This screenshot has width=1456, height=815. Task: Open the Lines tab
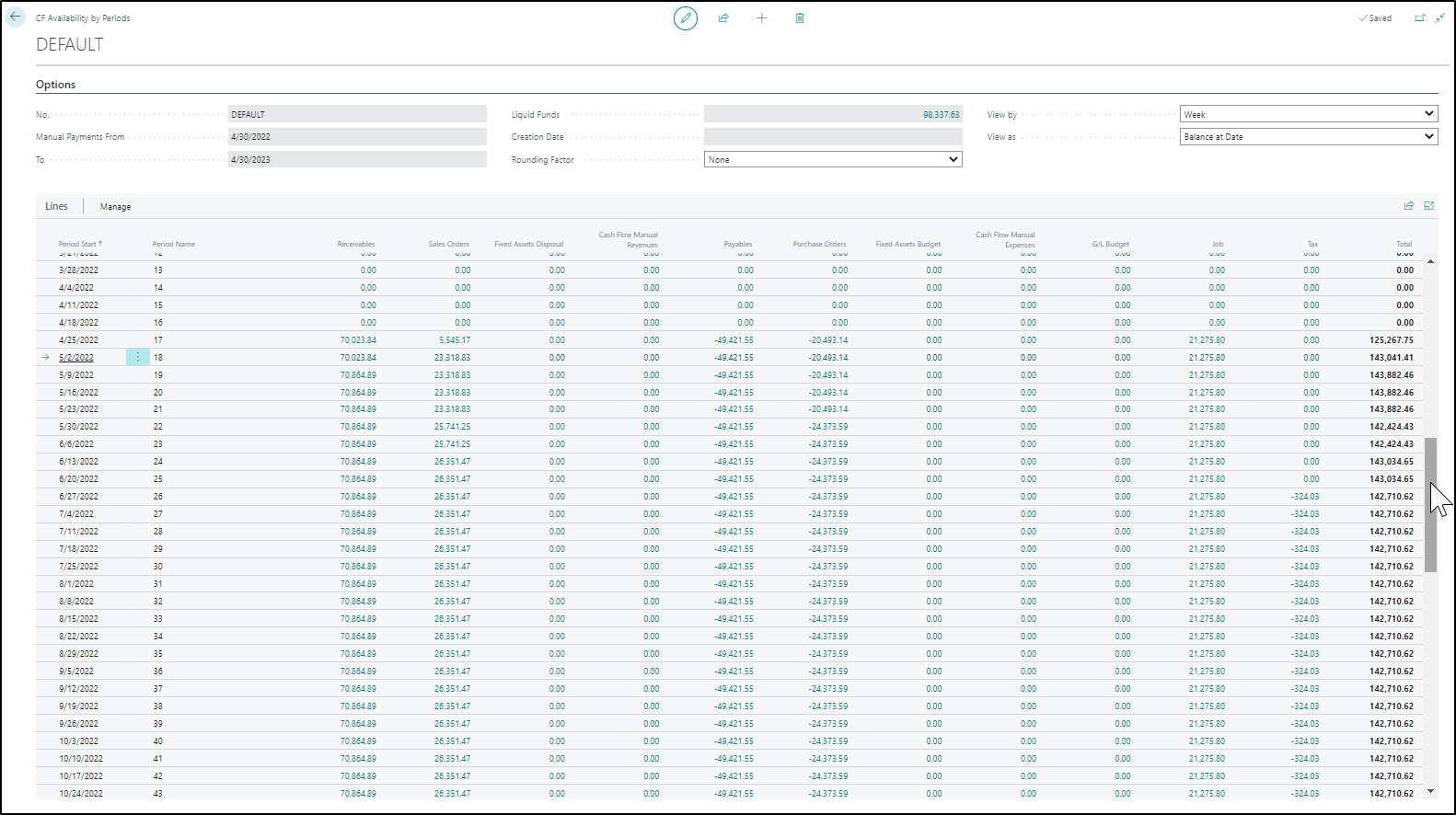pyautogui.click(x=56, y=206)
